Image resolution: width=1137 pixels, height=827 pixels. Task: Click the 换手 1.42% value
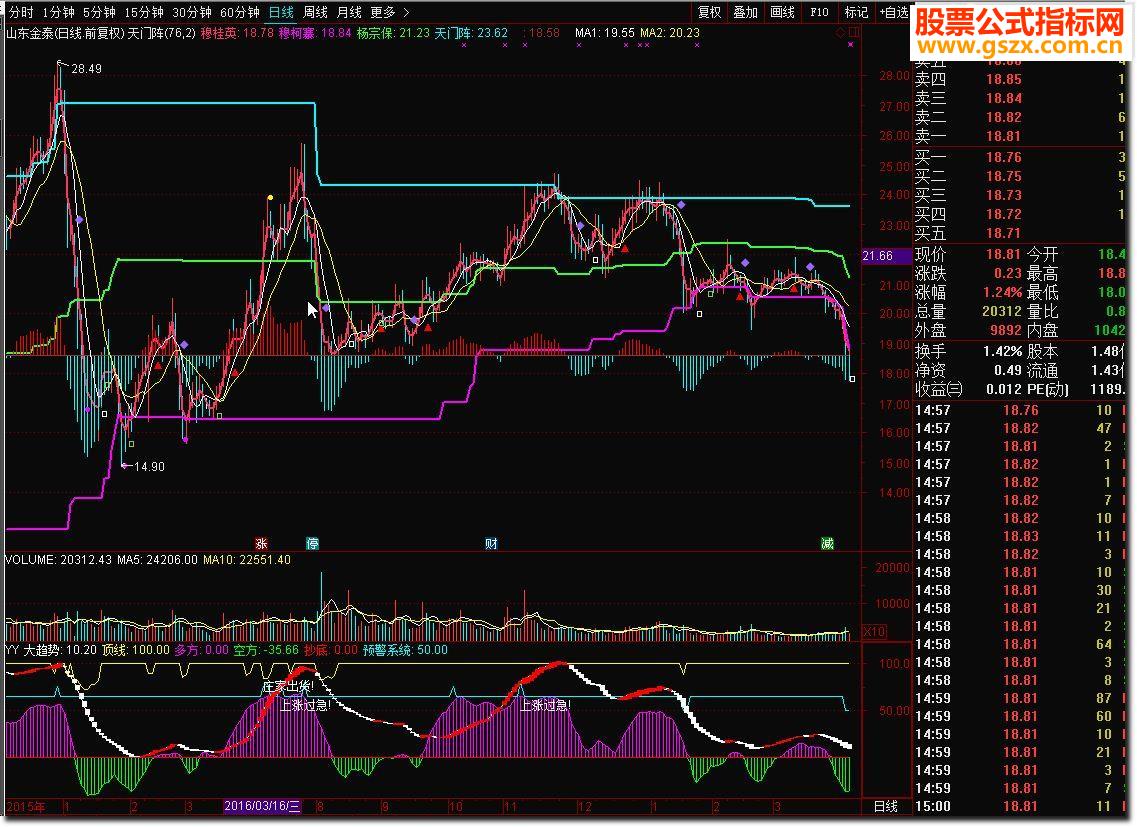click(x=1002, y=351)
